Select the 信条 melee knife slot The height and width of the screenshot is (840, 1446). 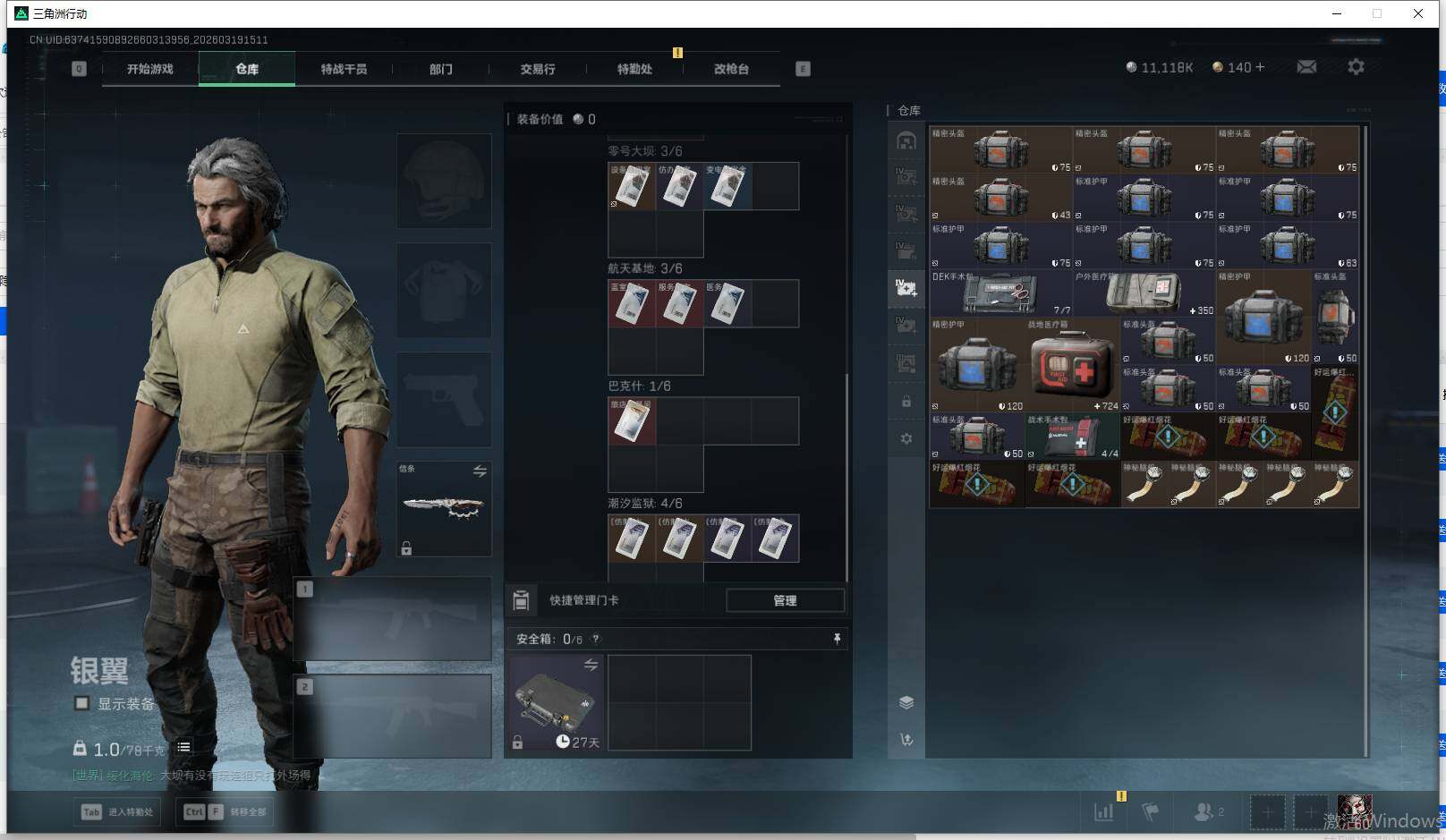pyautogui.click(x=444, y=509)
